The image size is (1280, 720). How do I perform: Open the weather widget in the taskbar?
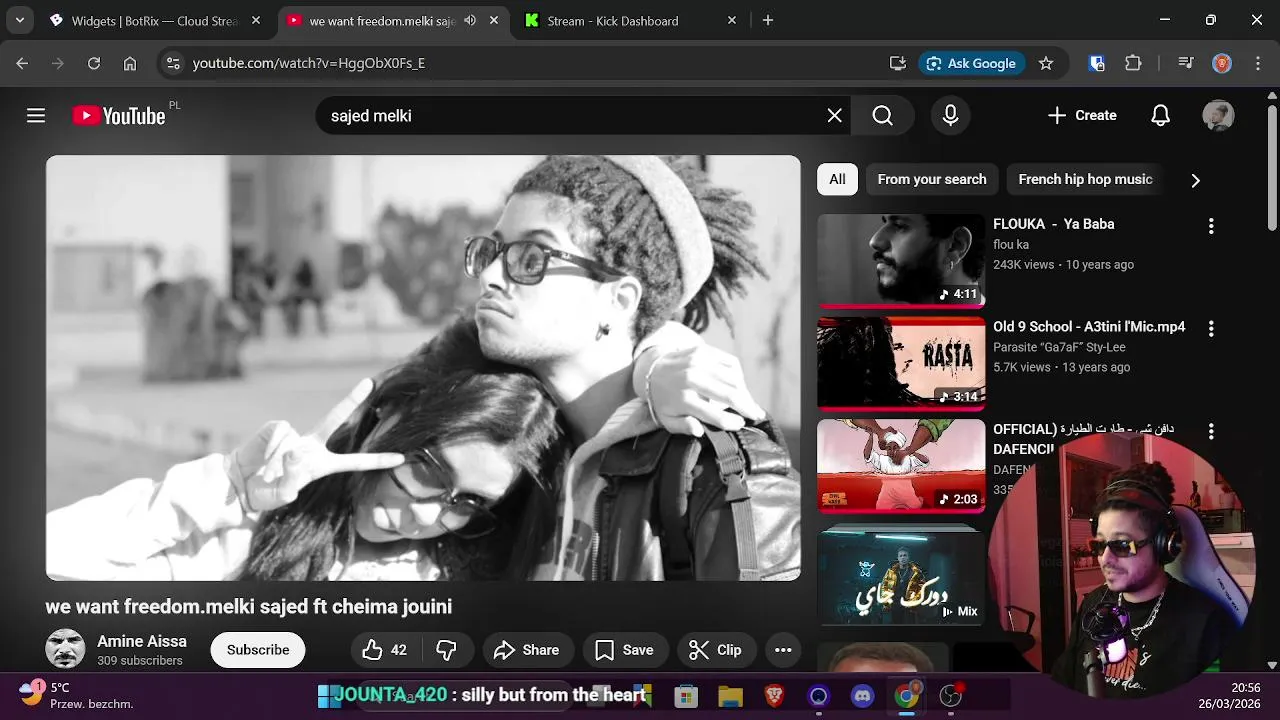coord(76,695)
